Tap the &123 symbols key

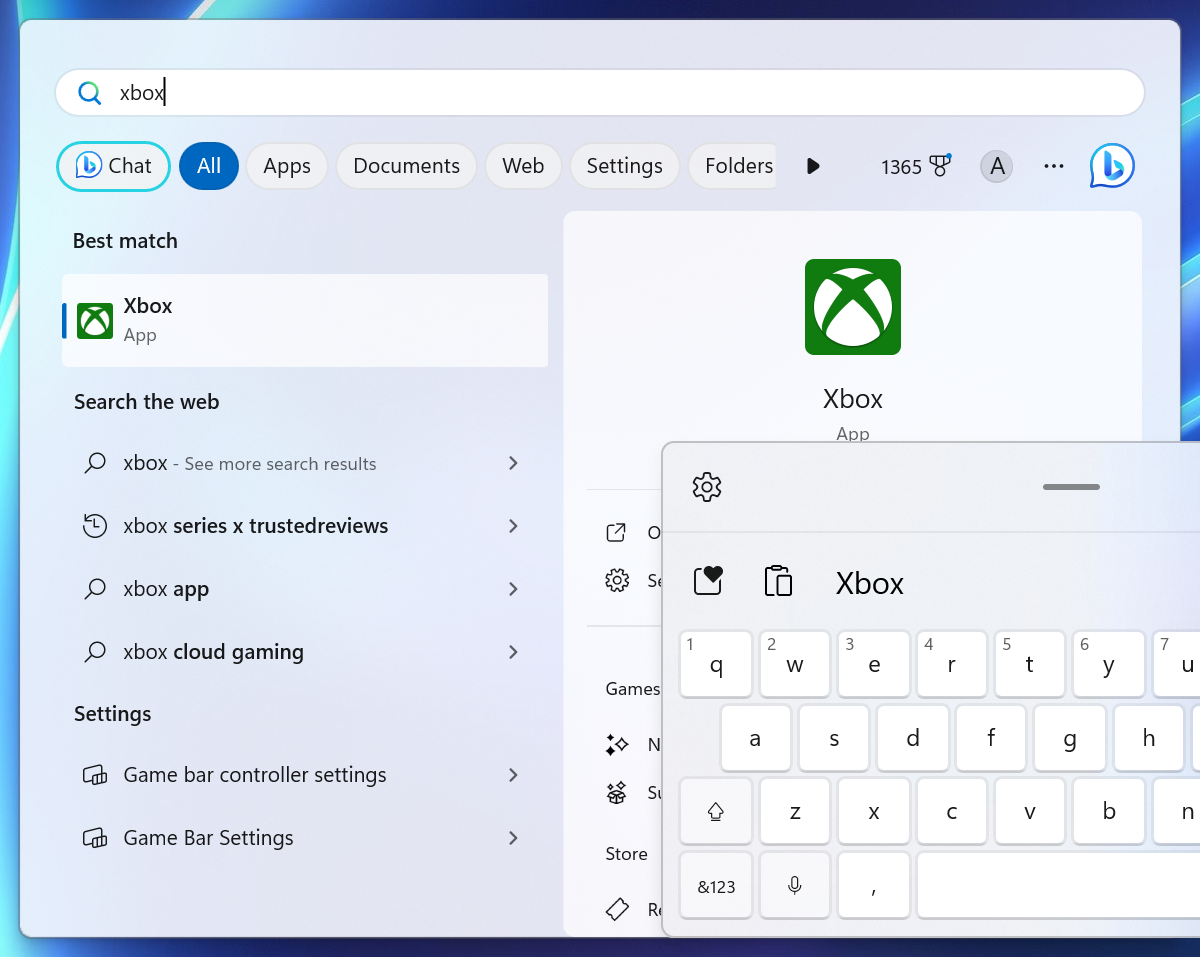click(x=716, y=885)
